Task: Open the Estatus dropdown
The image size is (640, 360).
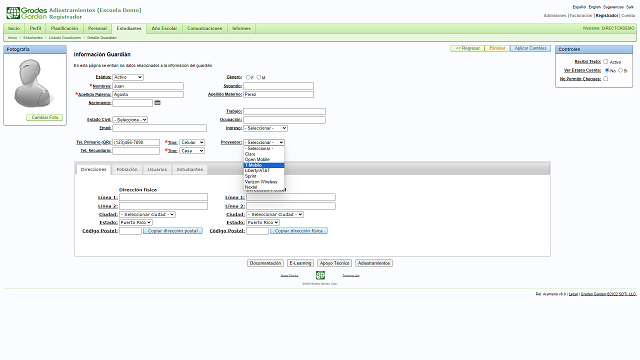Action: point(128,77)
